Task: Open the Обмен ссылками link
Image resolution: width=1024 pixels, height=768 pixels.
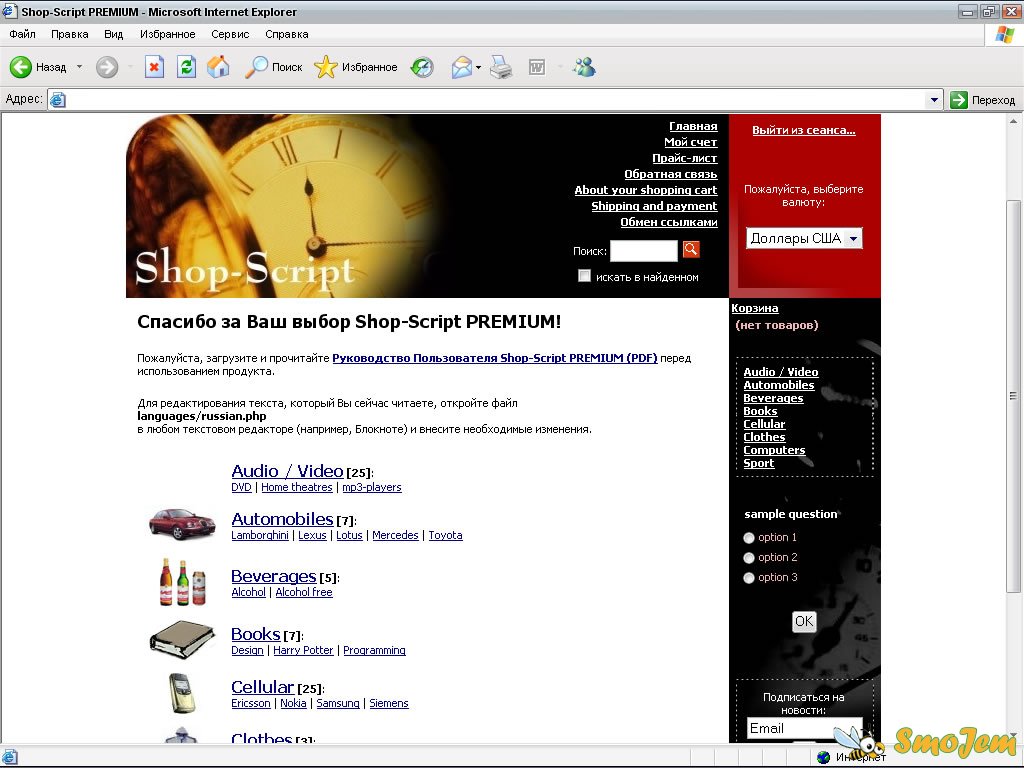Action: pos(669,222)
